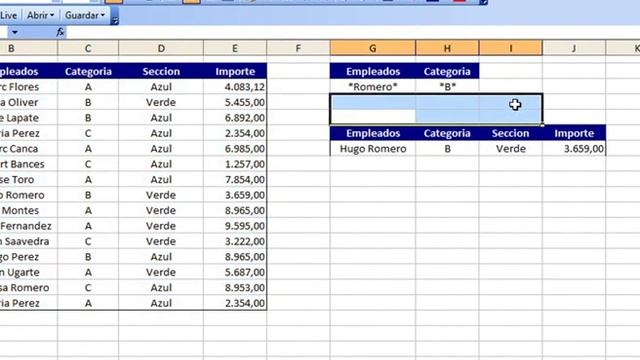Click the 9.595,00 importe cell
Image resolution: width=640 pixels, height=360 pixels.
pos(235,226)
